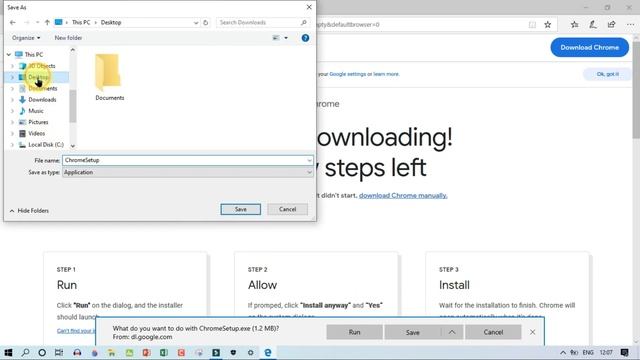This screenshot has height=360, width=640.
Task: Open download Chrome manually link
Action: [x=403, y=196]
